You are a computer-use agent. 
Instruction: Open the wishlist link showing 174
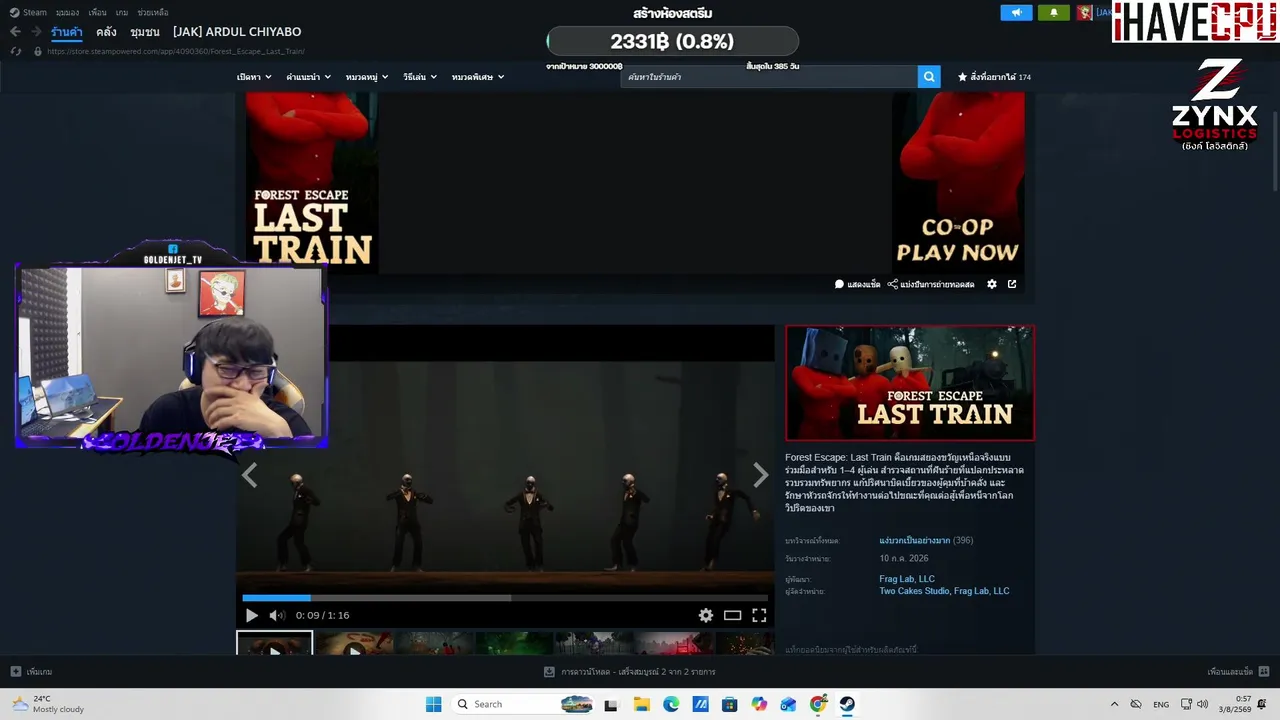(x=995, y=77)
